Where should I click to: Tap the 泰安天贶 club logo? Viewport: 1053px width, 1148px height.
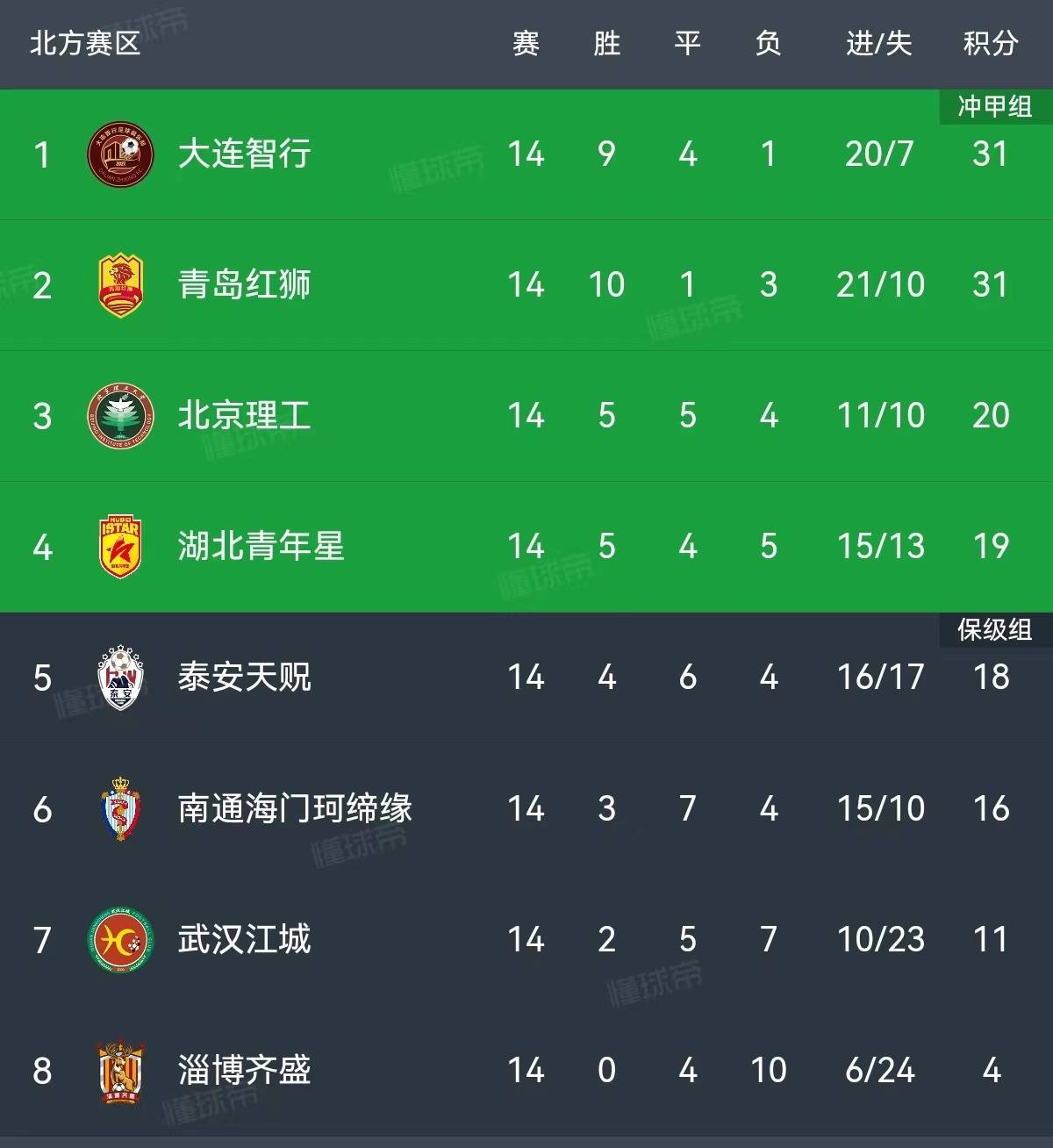(x=121, y=678)
